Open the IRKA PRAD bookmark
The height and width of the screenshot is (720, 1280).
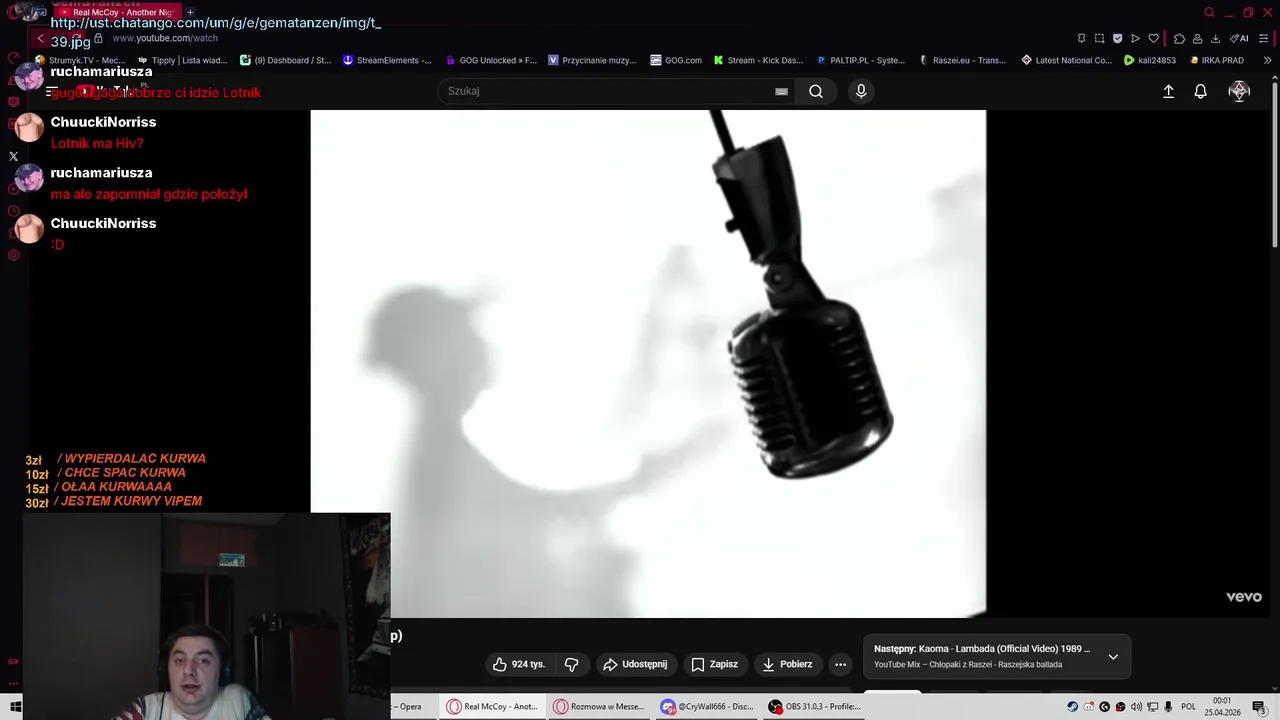(1216, 60)
